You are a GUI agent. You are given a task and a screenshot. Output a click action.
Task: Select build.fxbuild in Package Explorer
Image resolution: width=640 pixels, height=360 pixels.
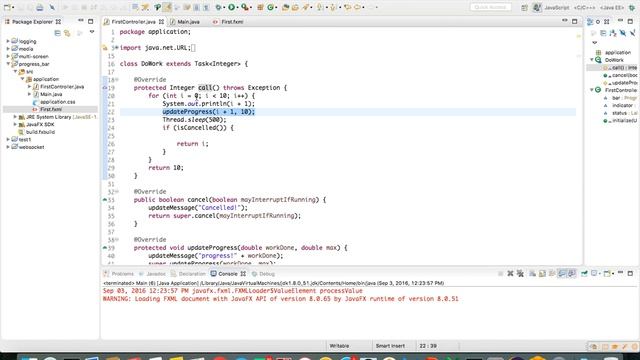pos(40,132)
